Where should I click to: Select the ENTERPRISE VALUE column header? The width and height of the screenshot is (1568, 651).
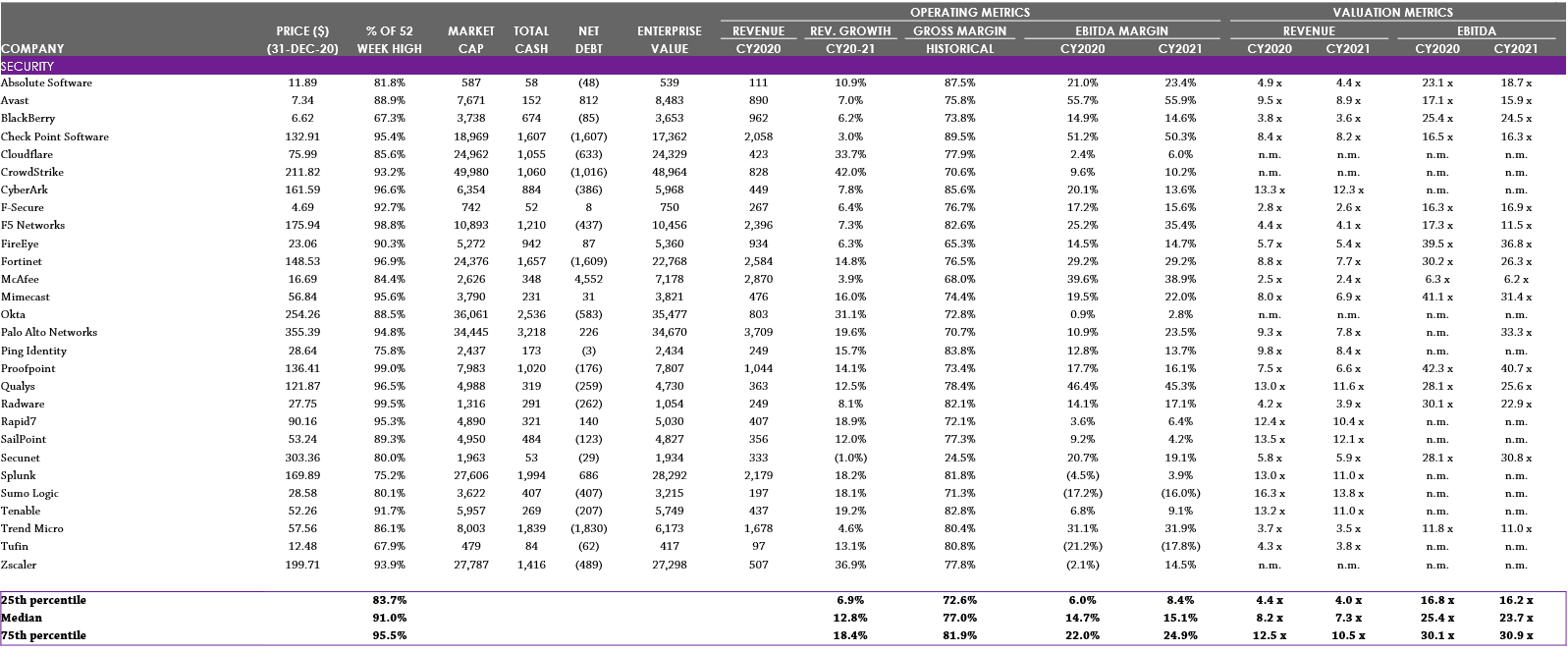coord(670,39)
